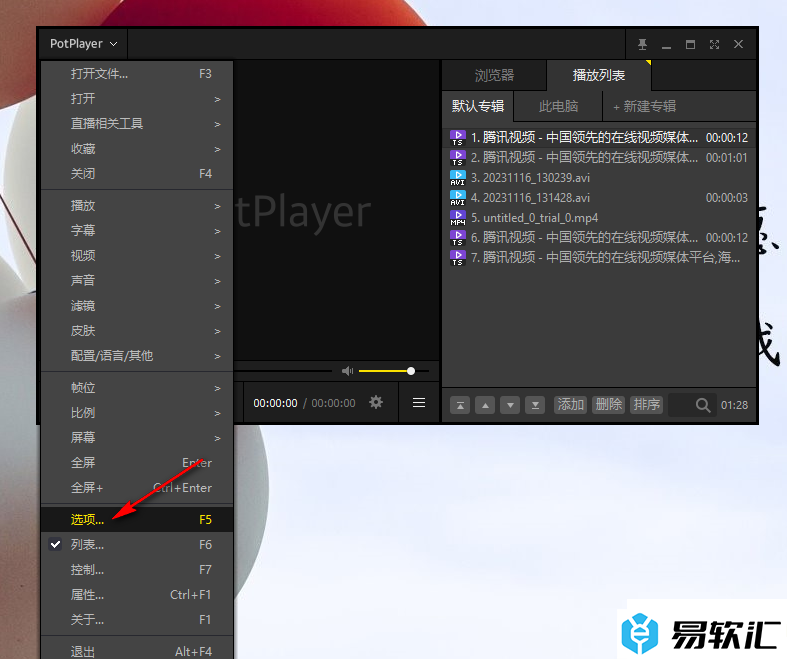The image size is (787, 659).
Task: Toggle the checked 列表... menu item
Action: point(137,545)
